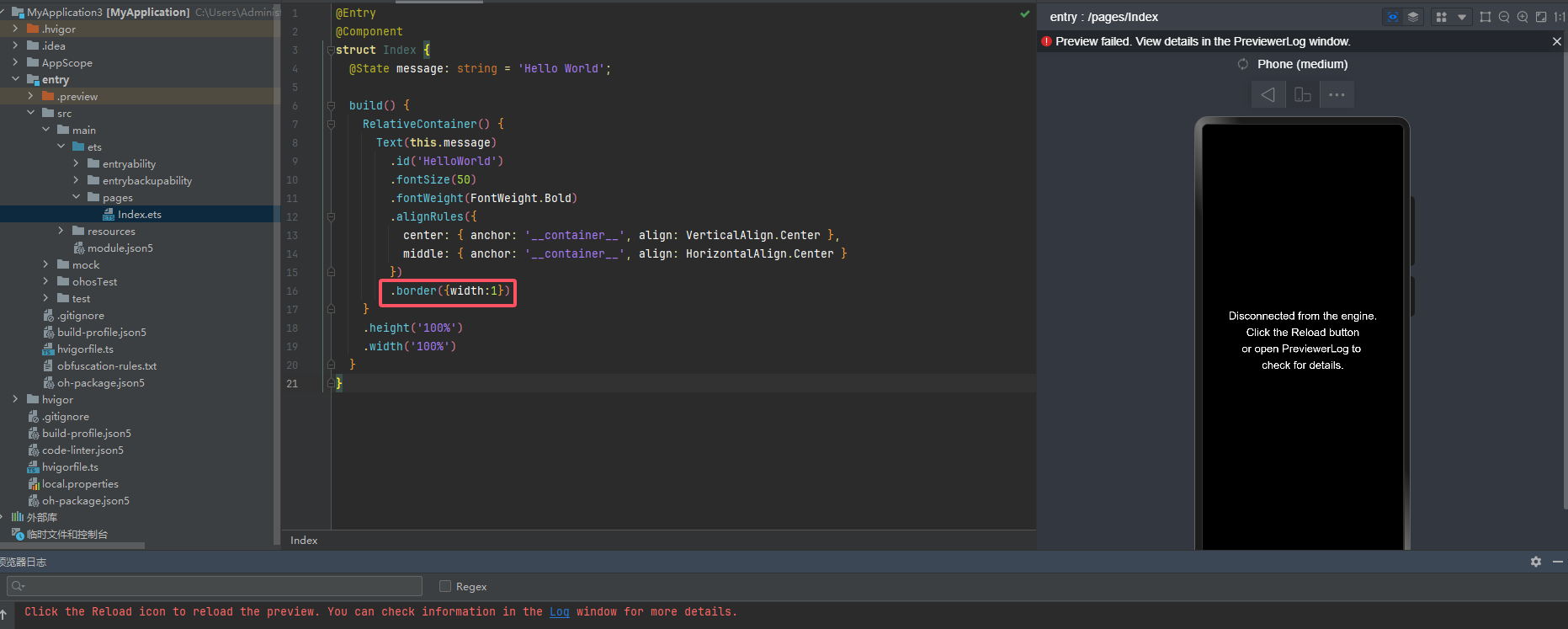The width and height of the screenshot is (1568, 629).
Task: Expand the AppScope folder
Action: (15, 62)
